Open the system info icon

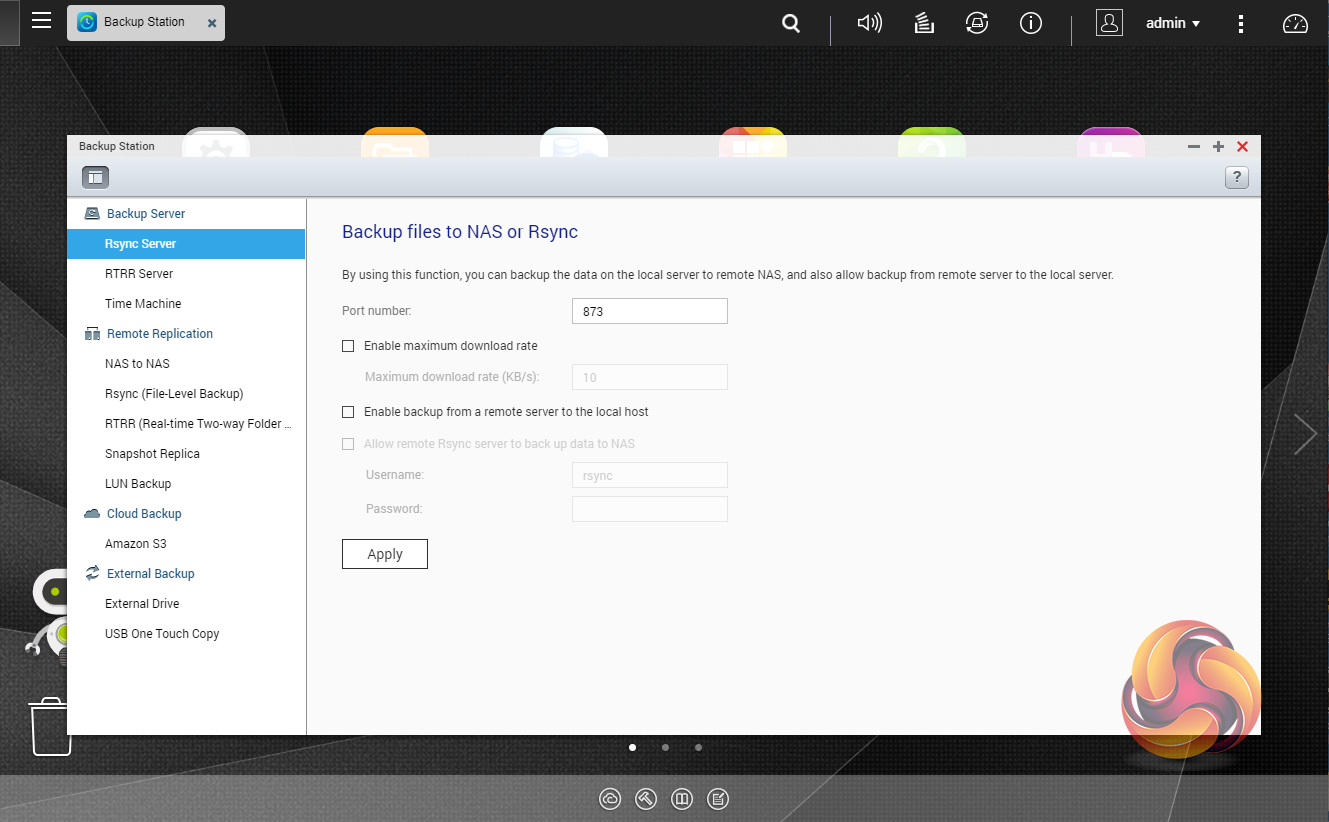(x=1030, y=23)
